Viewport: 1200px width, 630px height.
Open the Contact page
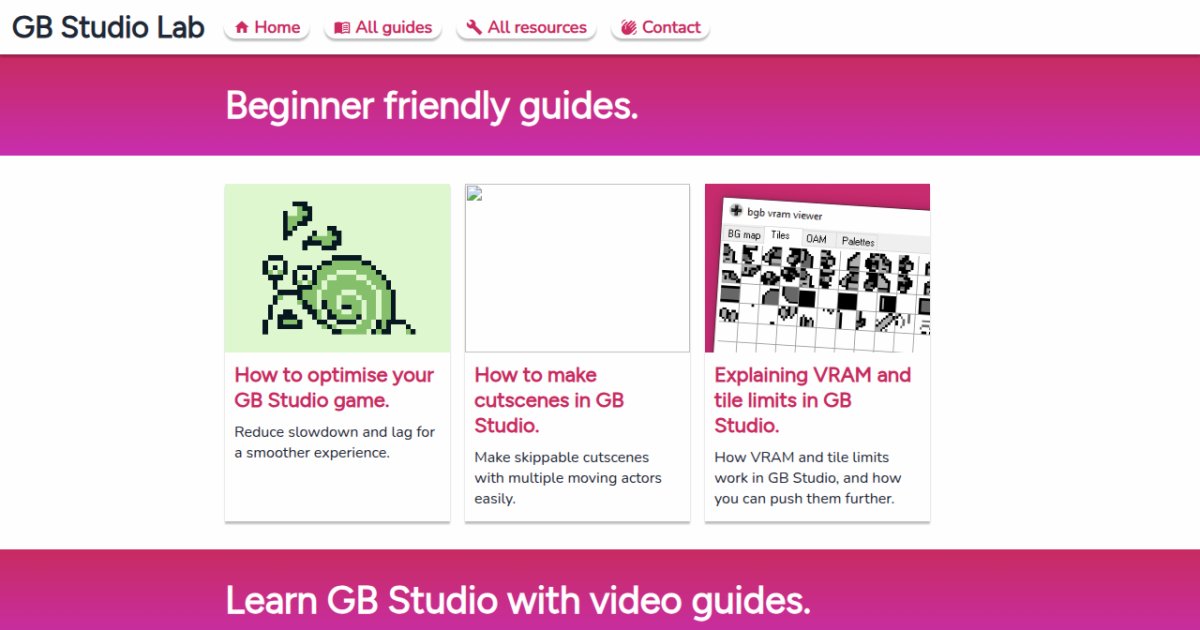[660, 28]
